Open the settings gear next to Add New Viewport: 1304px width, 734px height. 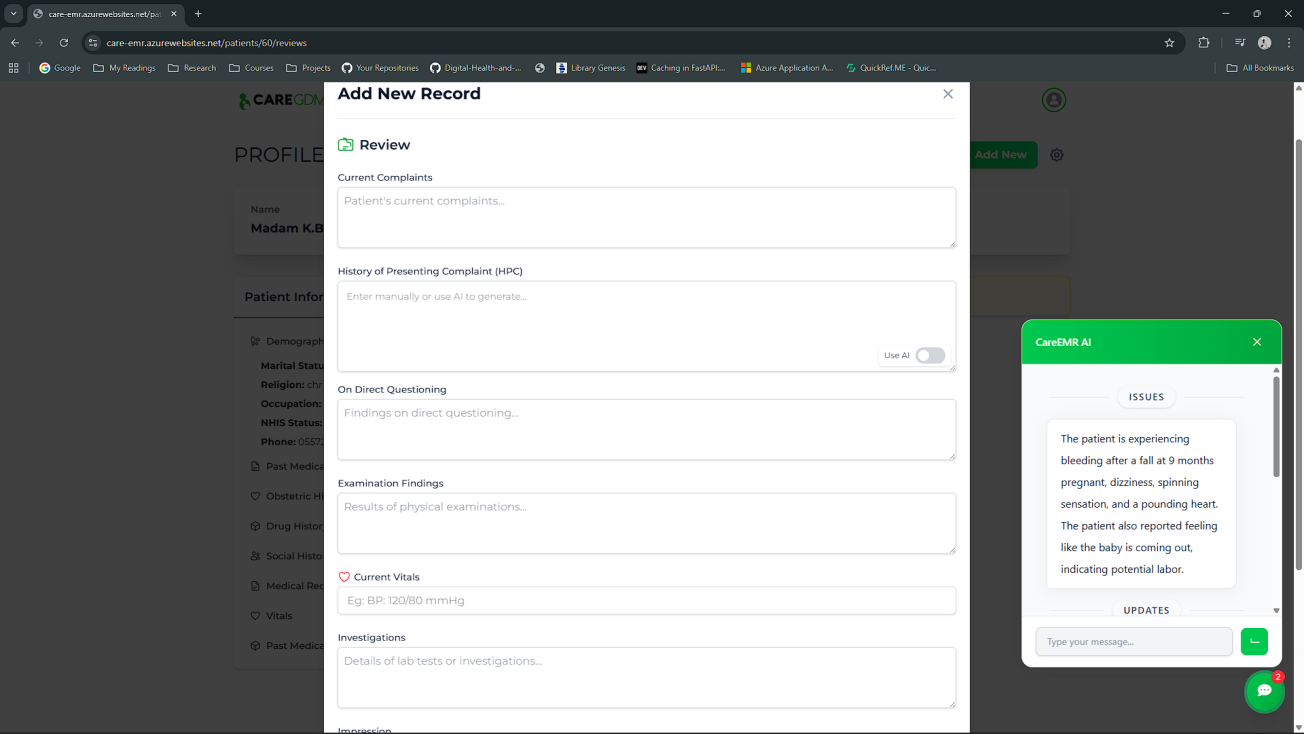tap(1057, 155)
